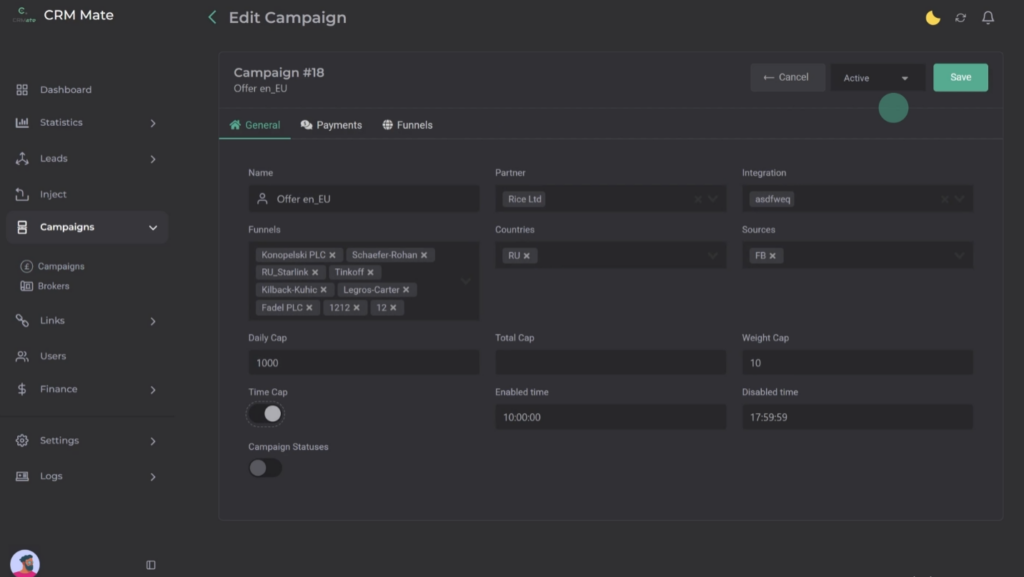Viewport: 1024px width, 577px height.
Task: Click the Cancel button
Action: pos(786,78)
